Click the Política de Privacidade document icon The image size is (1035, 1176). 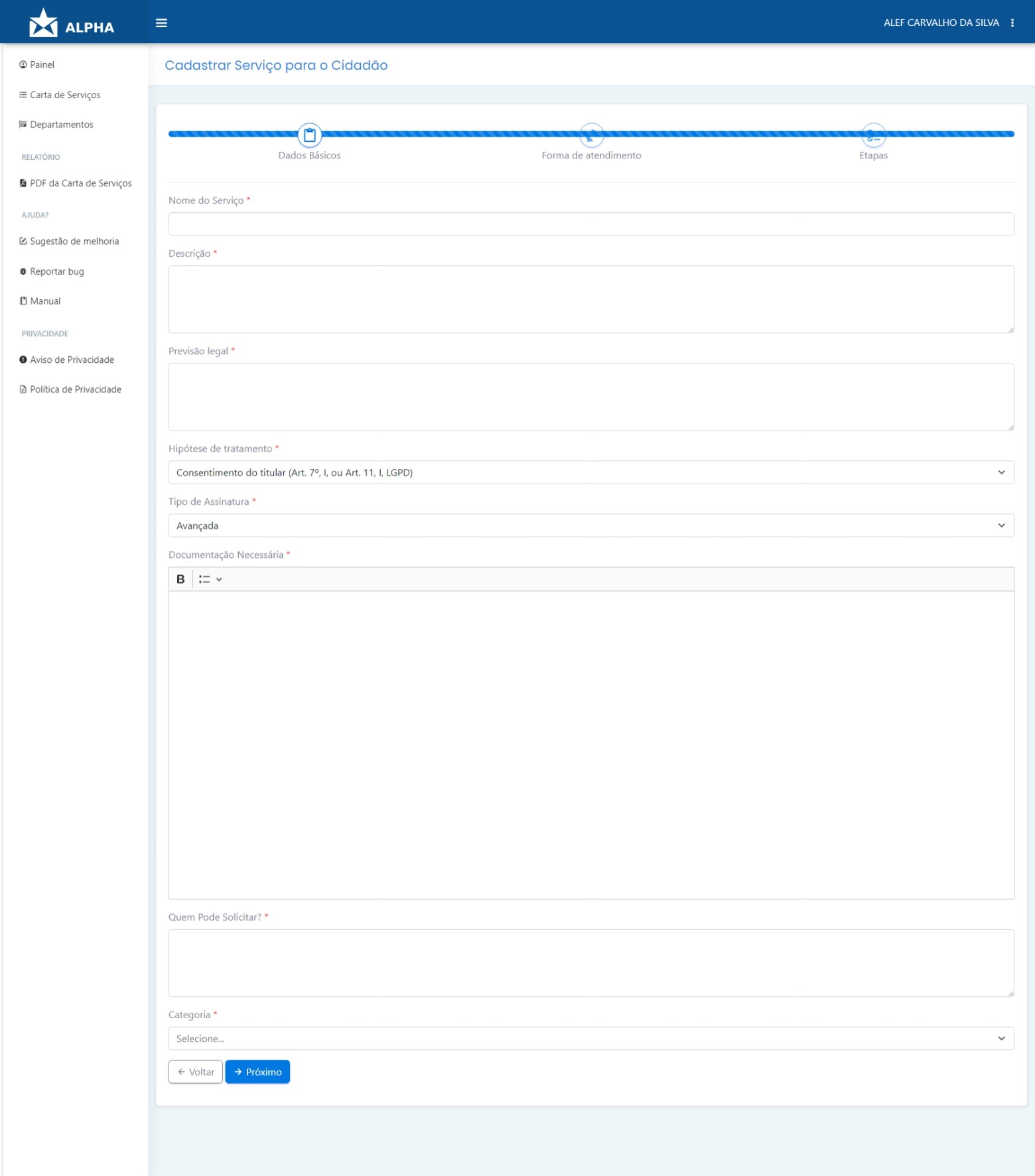[x=23, y=389]
